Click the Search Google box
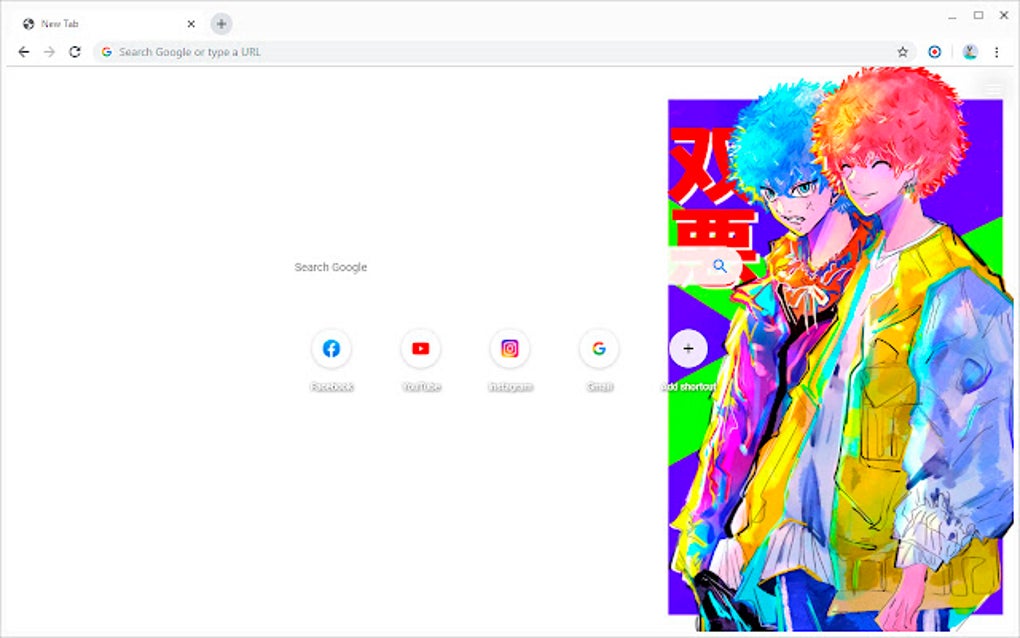The height and width of the screenshot is (638, 1020). pos(511,267)
